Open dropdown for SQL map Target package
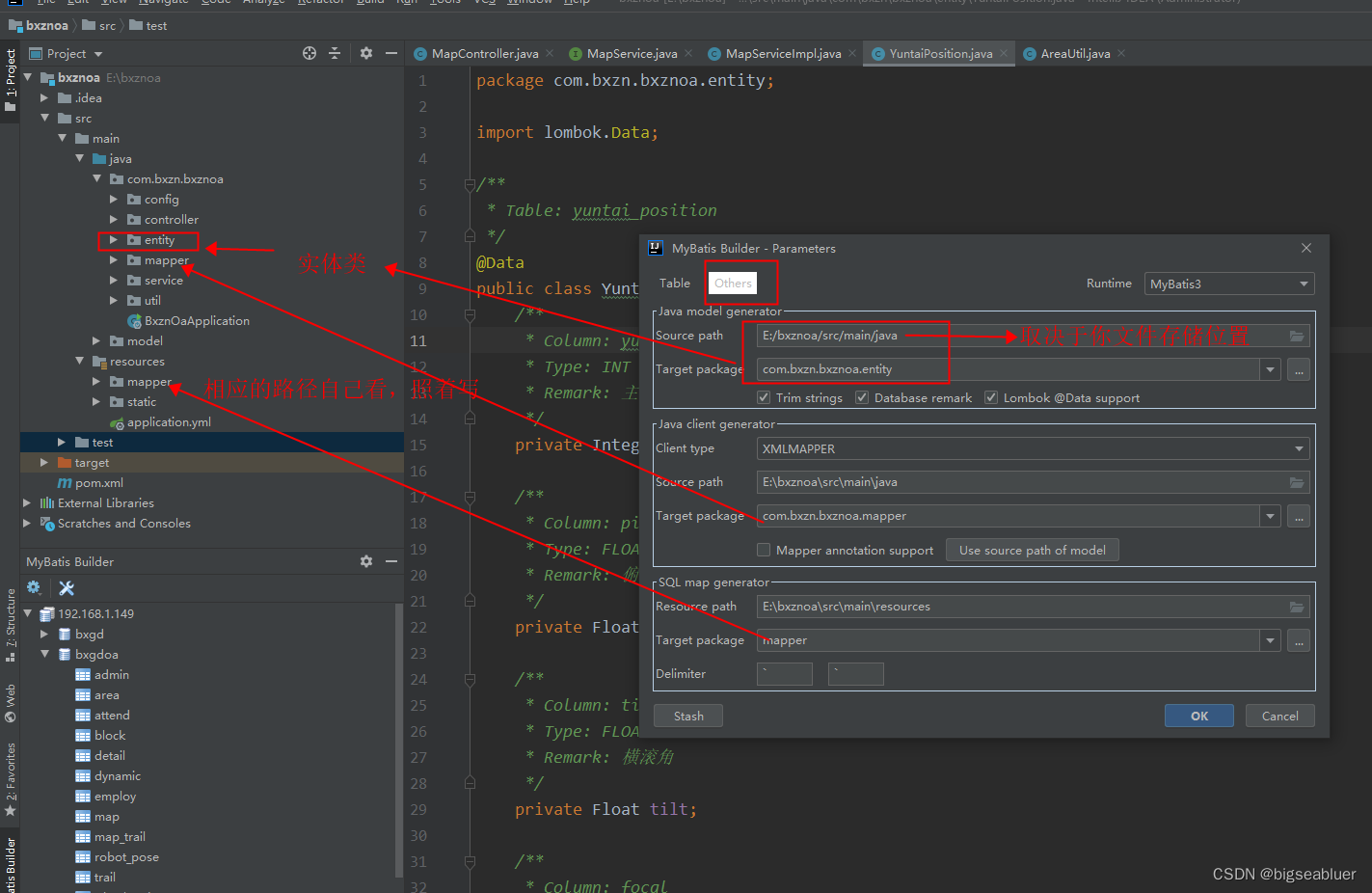1372x893 pixels. click(1271, 640)
